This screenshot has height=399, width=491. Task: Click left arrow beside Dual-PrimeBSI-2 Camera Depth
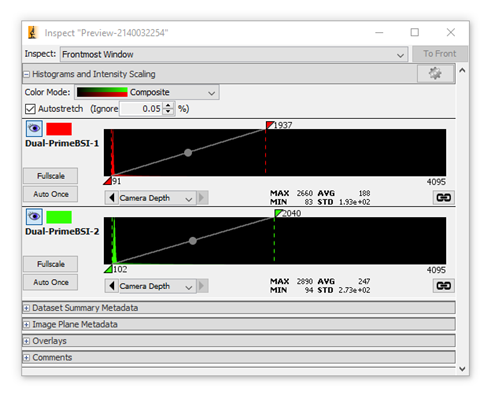tap(112, 286)
